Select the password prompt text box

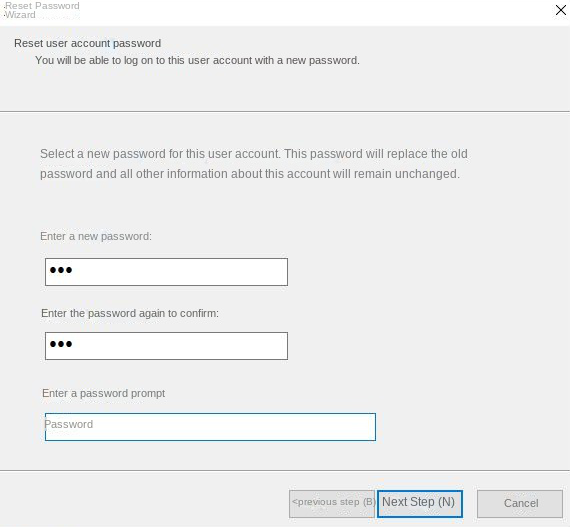pos(210,427)
